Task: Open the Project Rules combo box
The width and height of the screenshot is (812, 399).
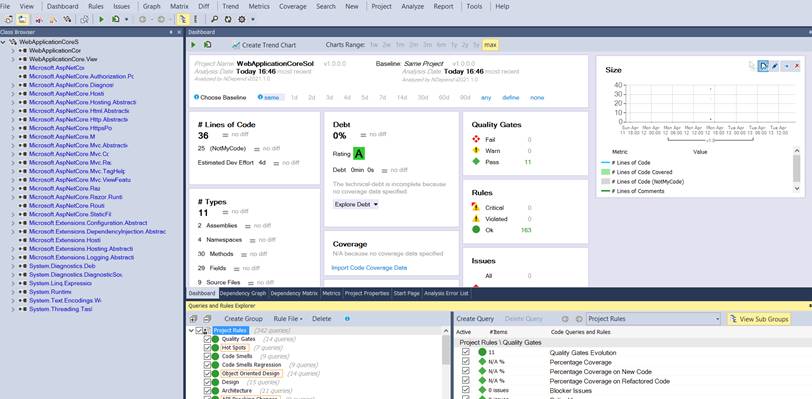Action: 654,319
